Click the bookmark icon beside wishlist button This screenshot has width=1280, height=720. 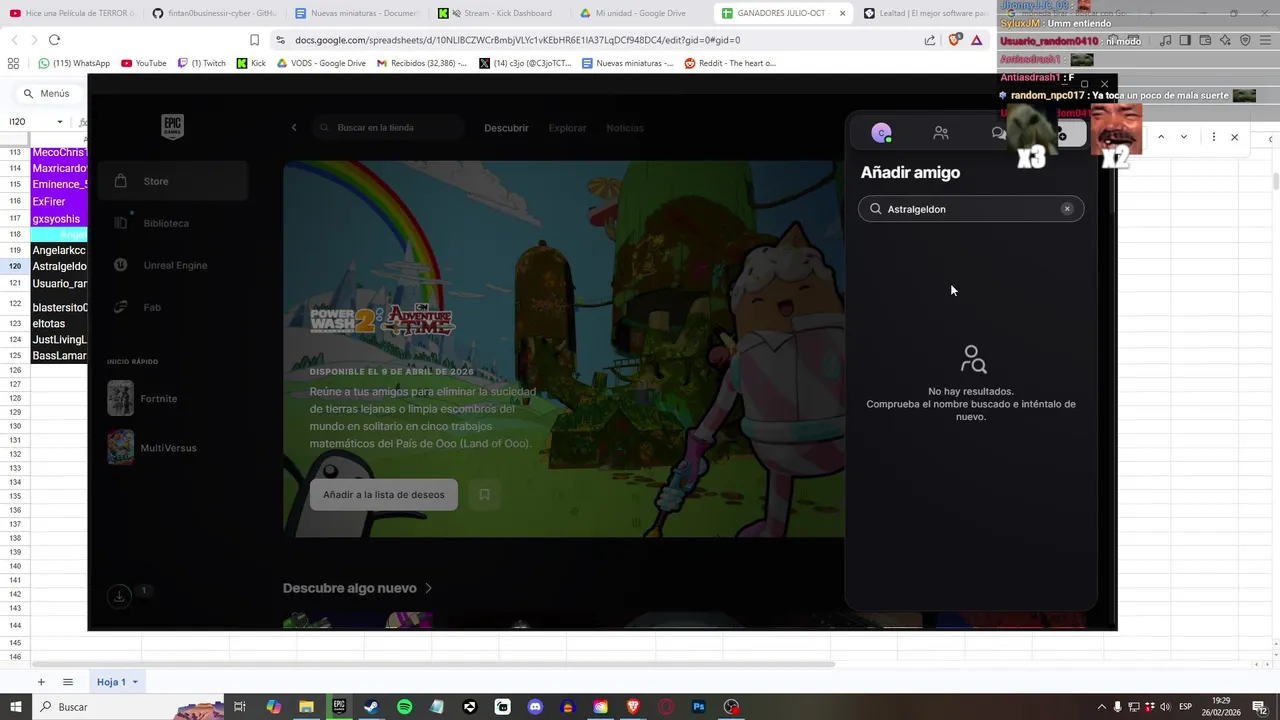click(x=484, y=495)
